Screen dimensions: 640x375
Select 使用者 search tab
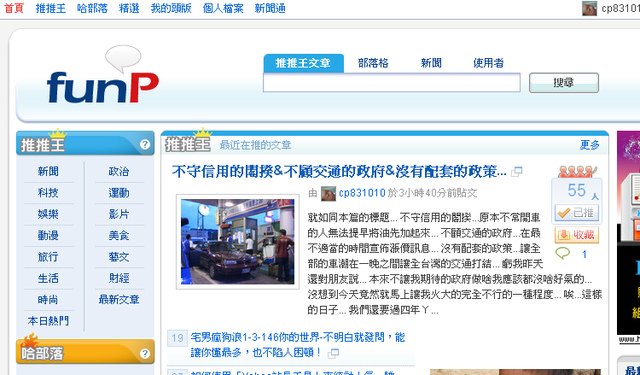pyautogui.click(x=489, y=63)
